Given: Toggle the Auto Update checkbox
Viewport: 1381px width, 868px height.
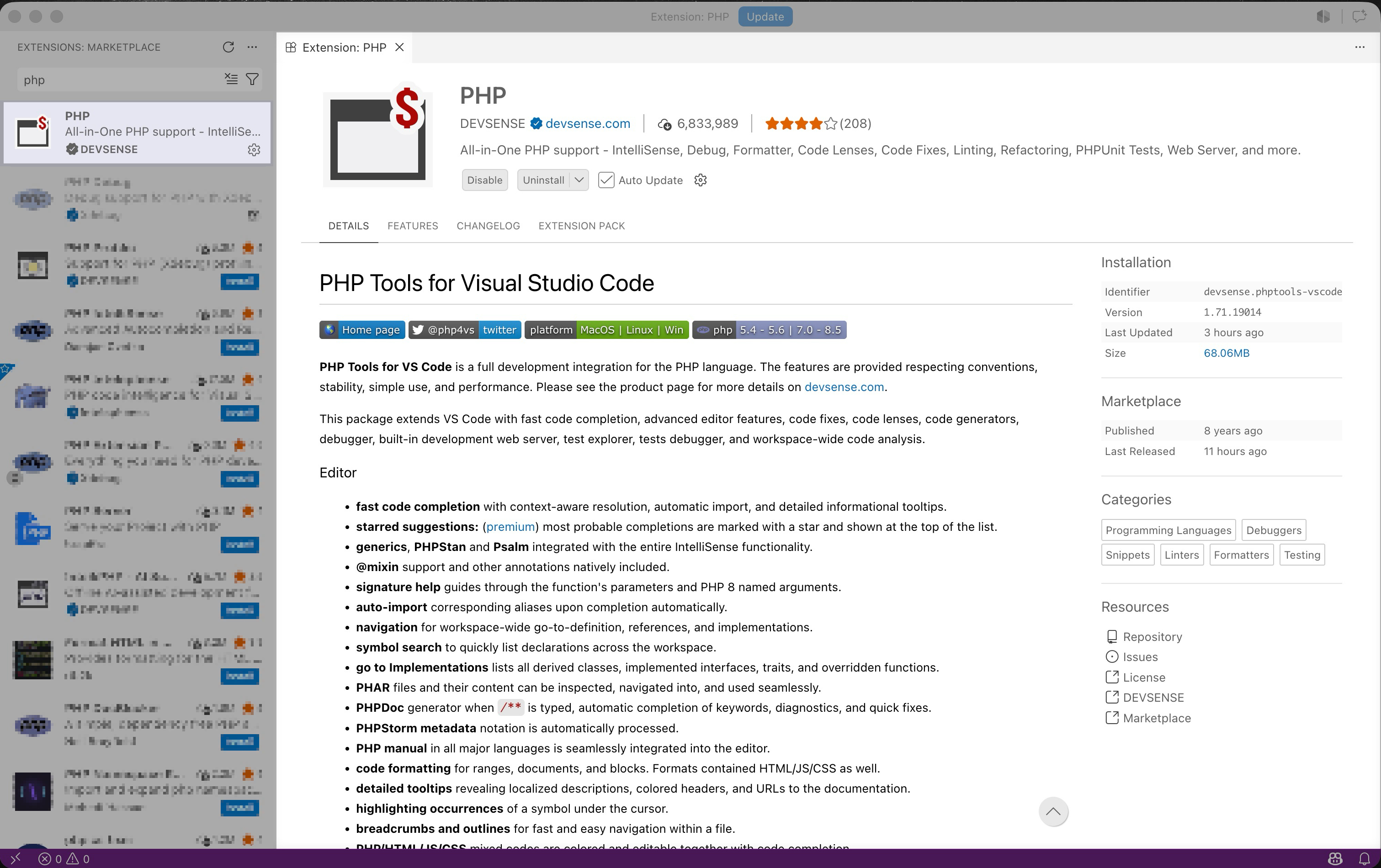Looking at the screenshot, I should click(606, 180).
